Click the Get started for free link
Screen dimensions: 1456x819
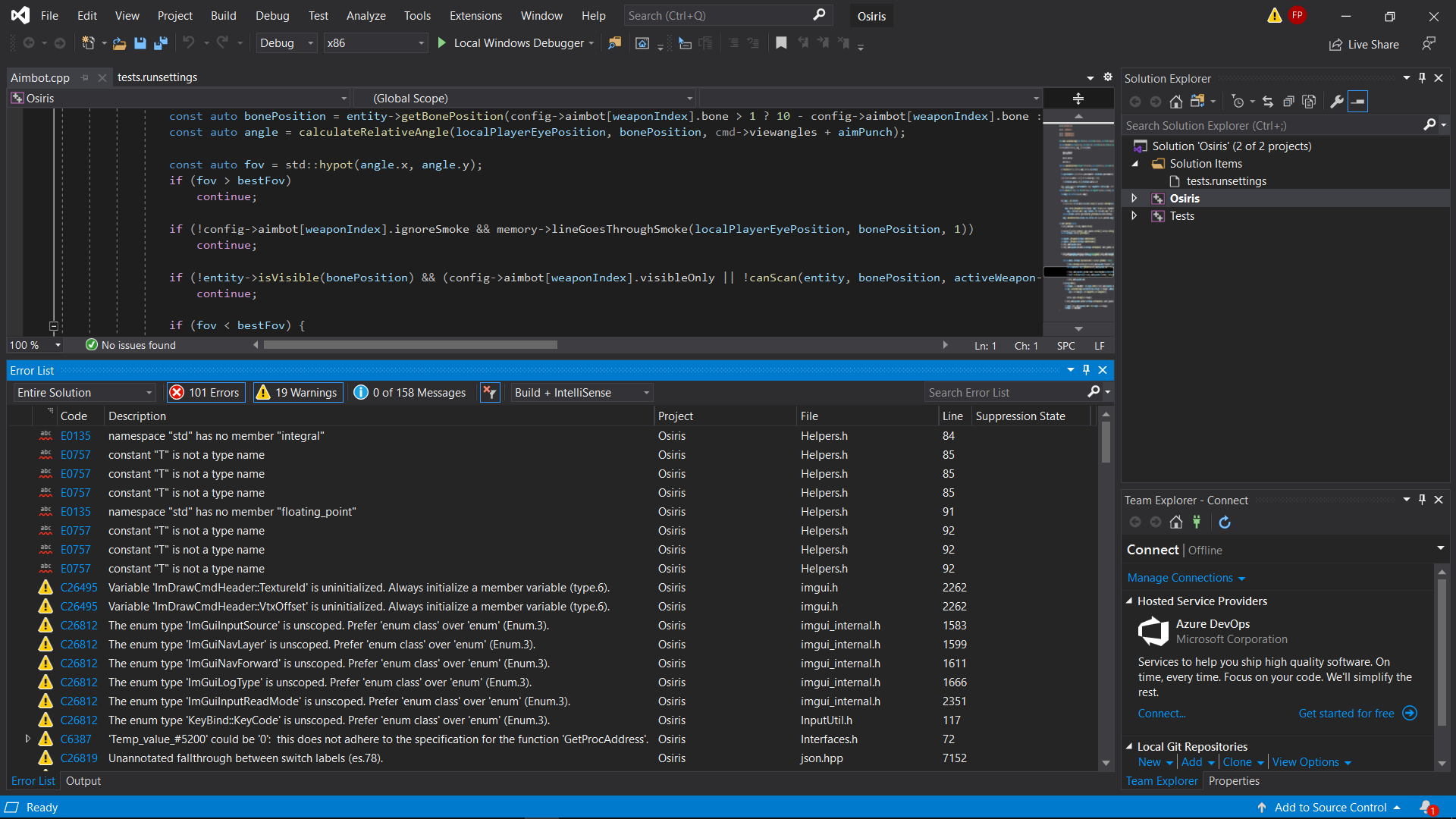tap(1346, 713)
